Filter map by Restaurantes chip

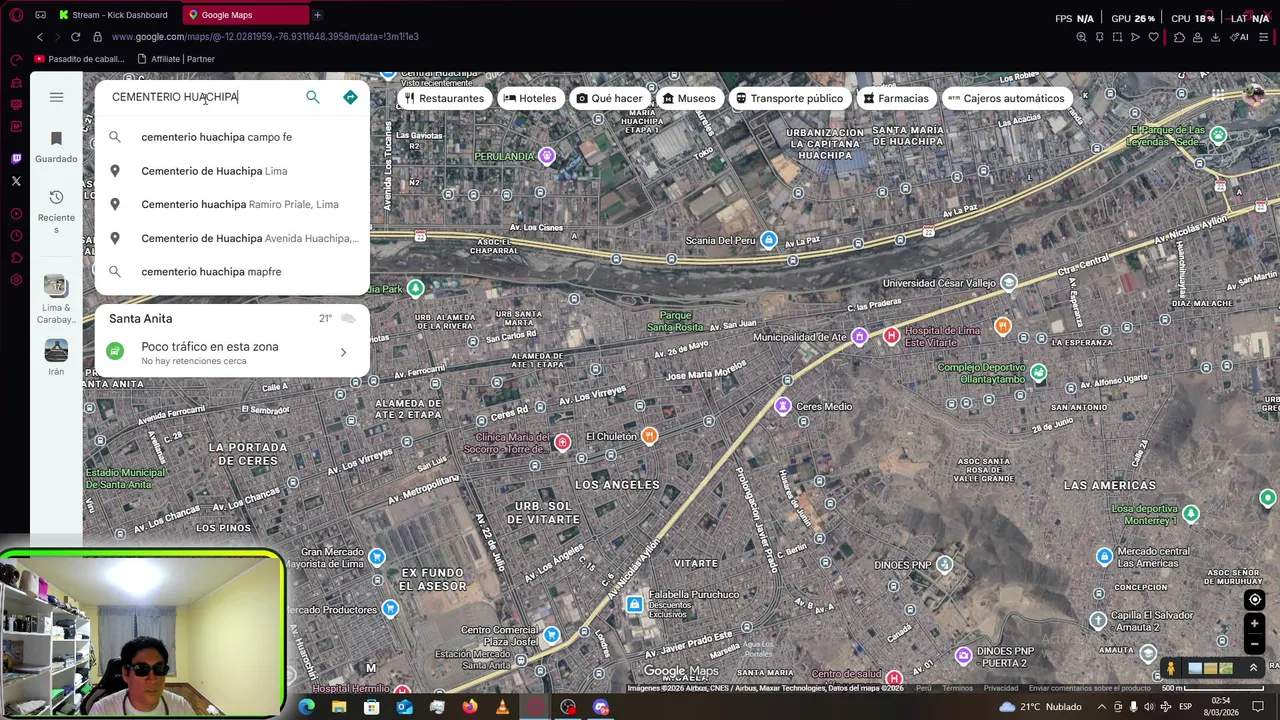coord(445,98)
